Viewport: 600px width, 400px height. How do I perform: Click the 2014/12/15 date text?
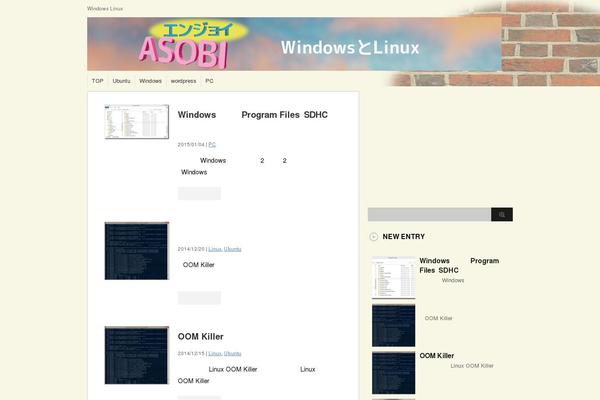[191, 354]
